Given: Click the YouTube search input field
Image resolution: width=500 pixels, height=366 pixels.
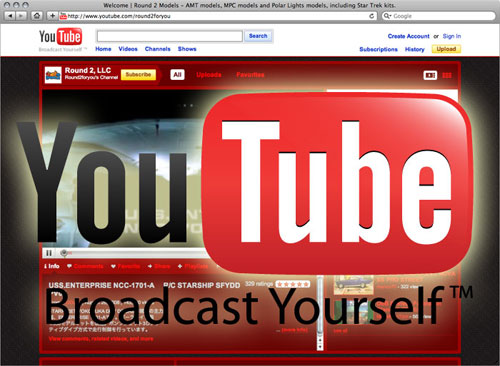Looking at the screenshot, I should click(x=170, y=36).
